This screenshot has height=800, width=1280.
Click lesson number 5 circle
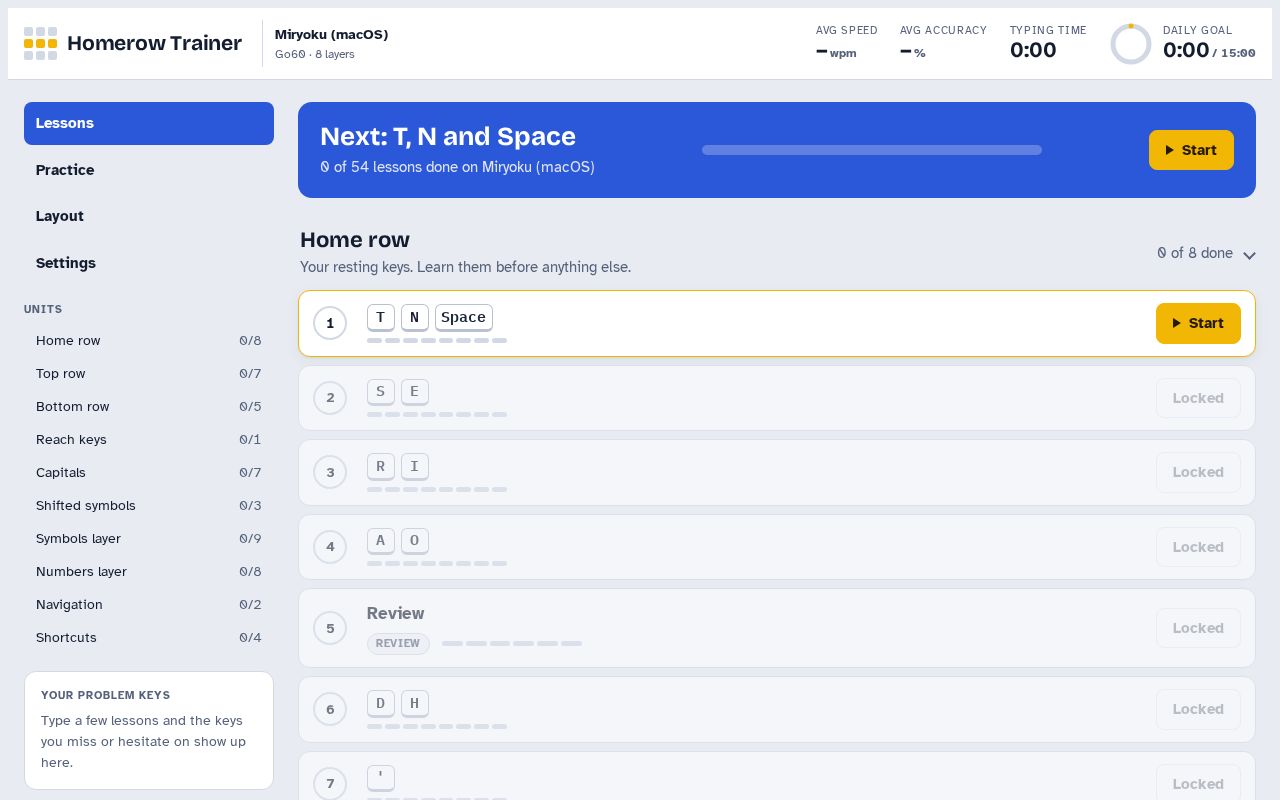click(x=330, y=628)
